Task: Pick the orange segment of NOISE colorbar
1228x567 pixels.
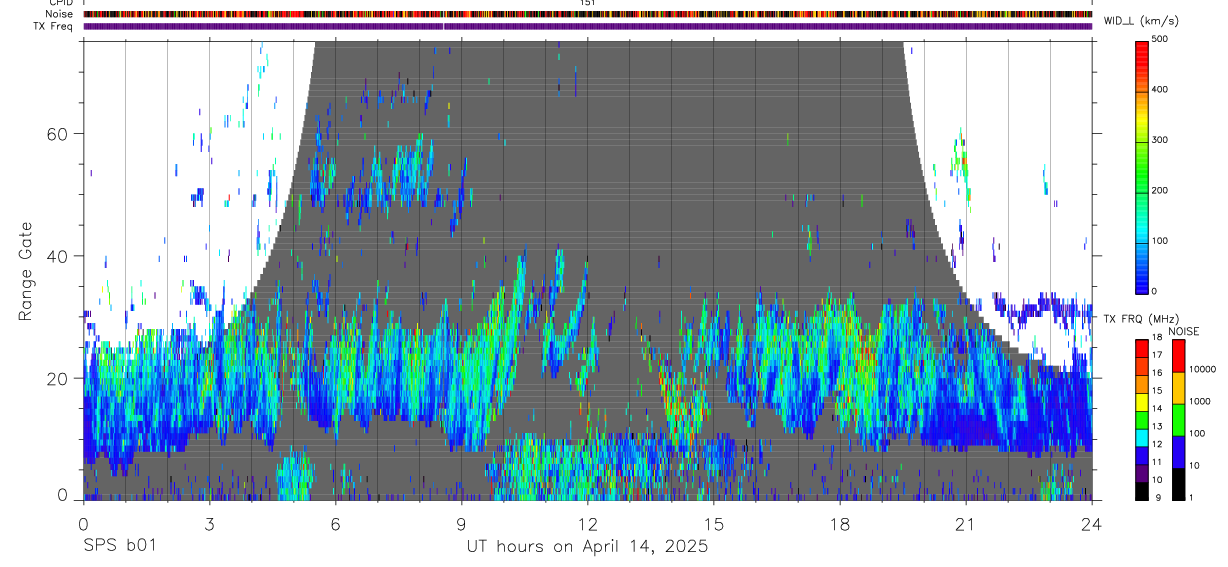Action: (x=1178, y=387)
